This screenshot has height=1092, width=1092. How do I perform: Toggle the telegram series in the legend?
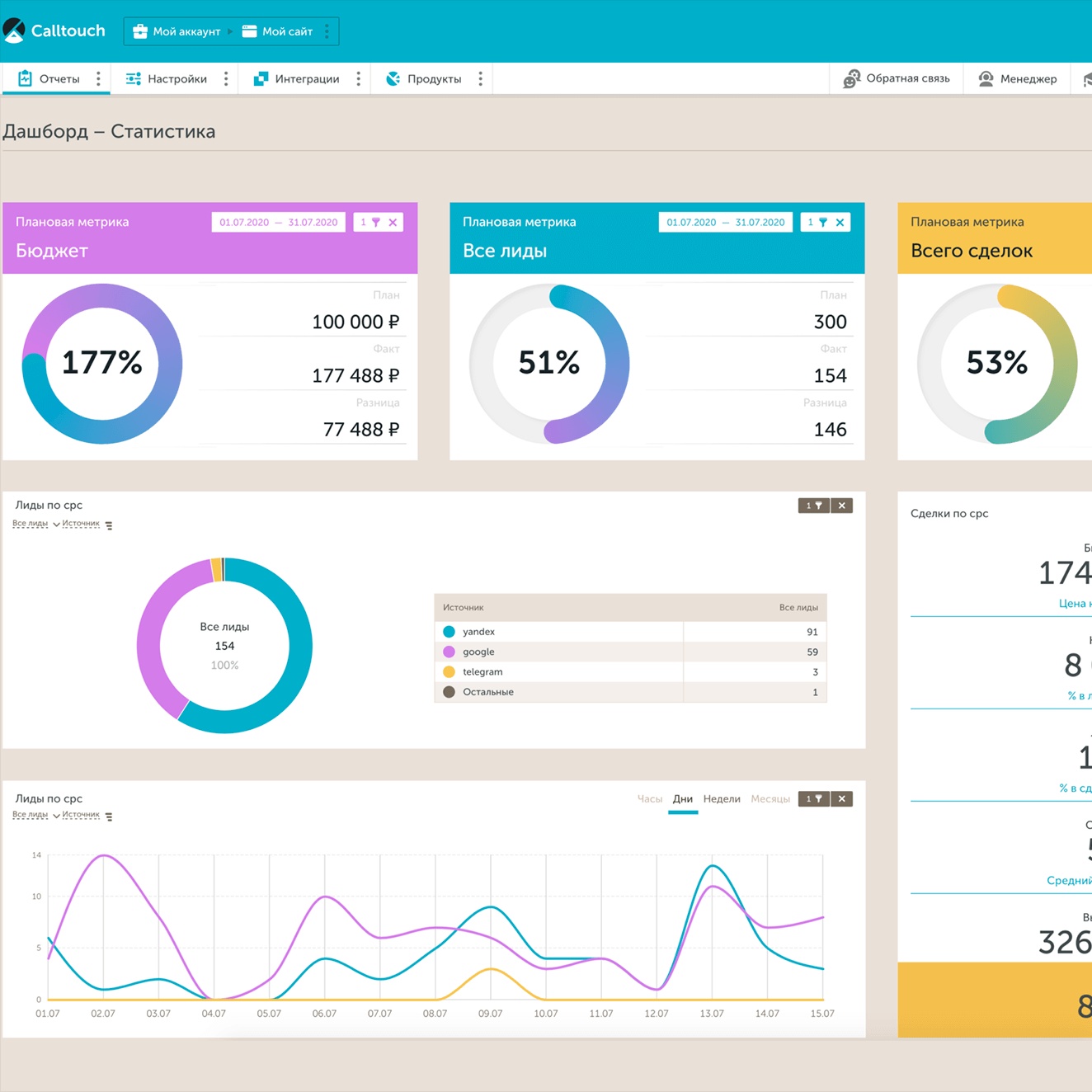point(450,672)
